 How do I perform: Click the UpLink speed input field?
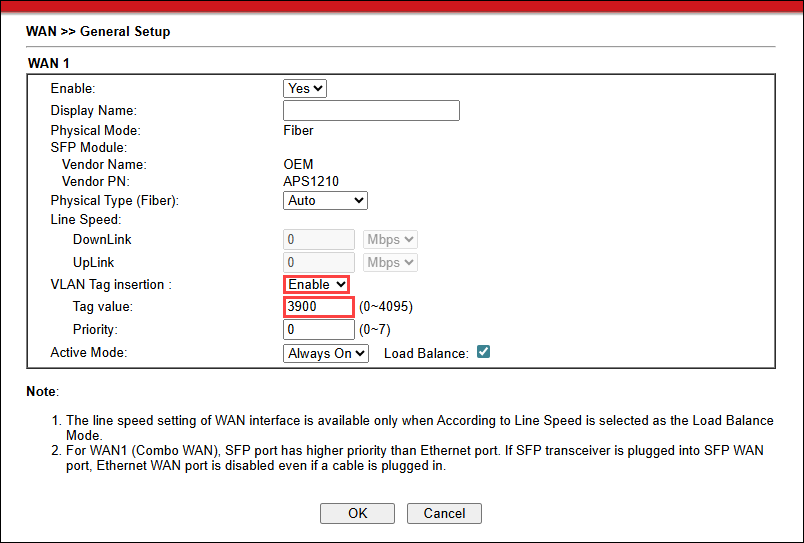tap(319, 263)
